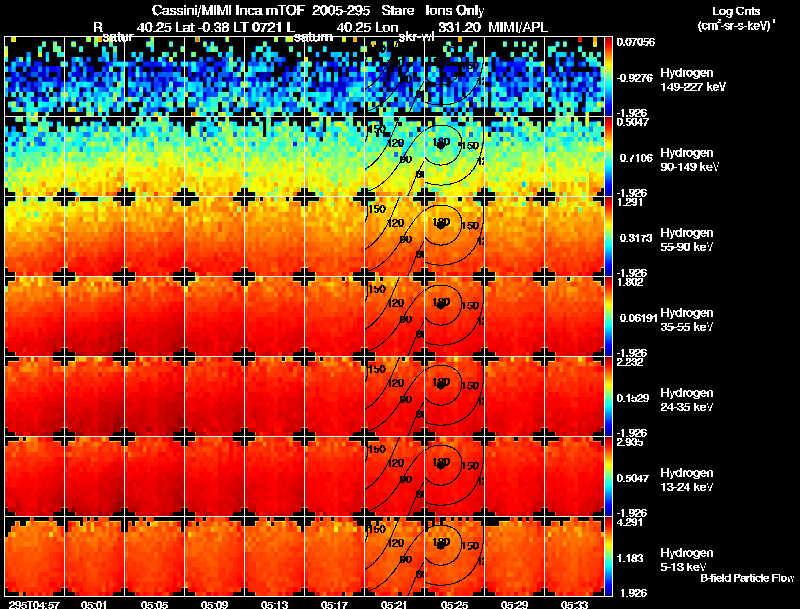Click the 180 contour marker in the 55-90 keV row
This screenshot has width=800, height=609.
point(441,222)
